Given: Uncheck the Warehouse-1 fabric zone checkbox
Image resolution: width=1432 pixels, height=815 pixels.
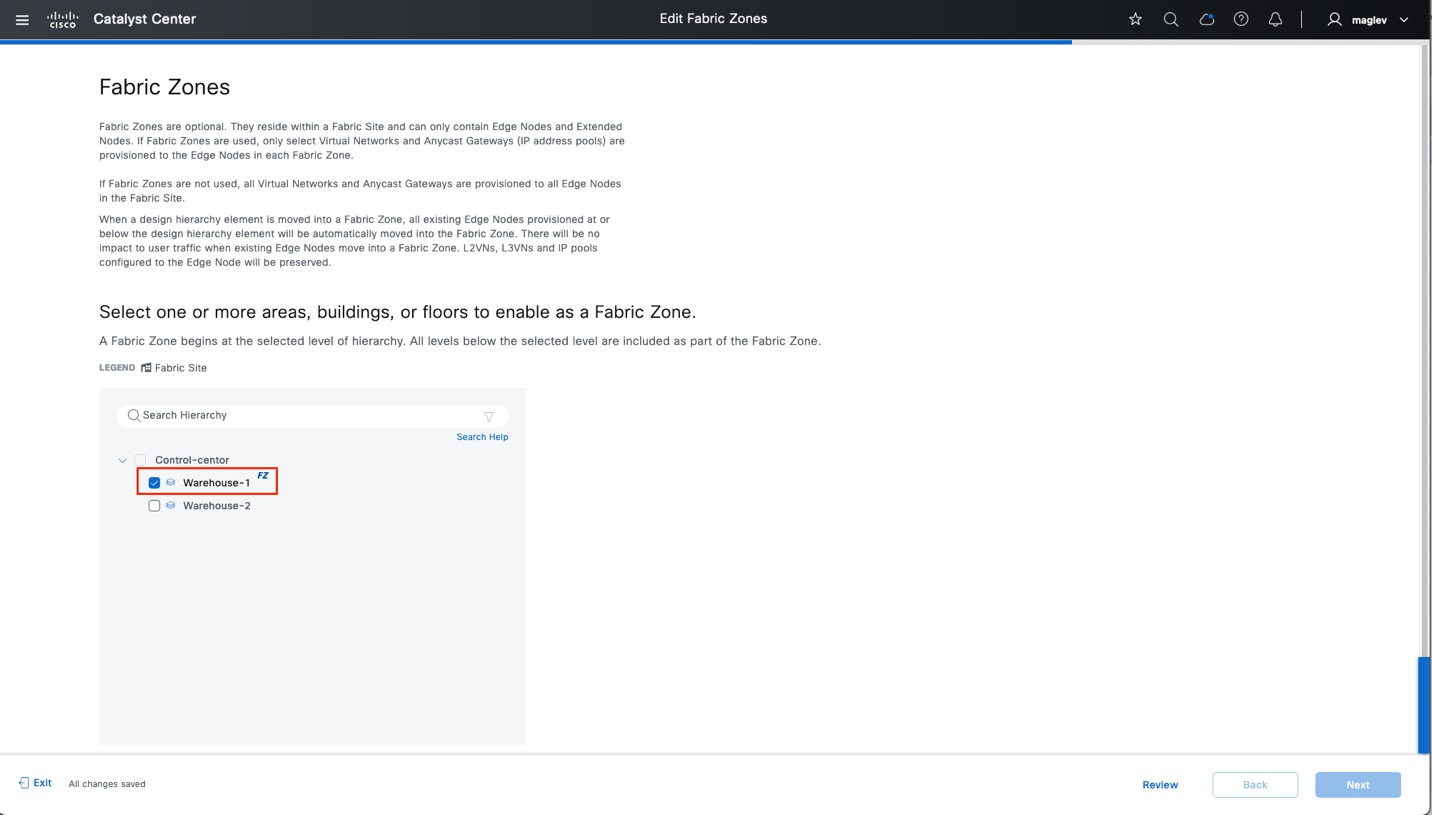Looking at the screenshot, I should tap(154, 482).
